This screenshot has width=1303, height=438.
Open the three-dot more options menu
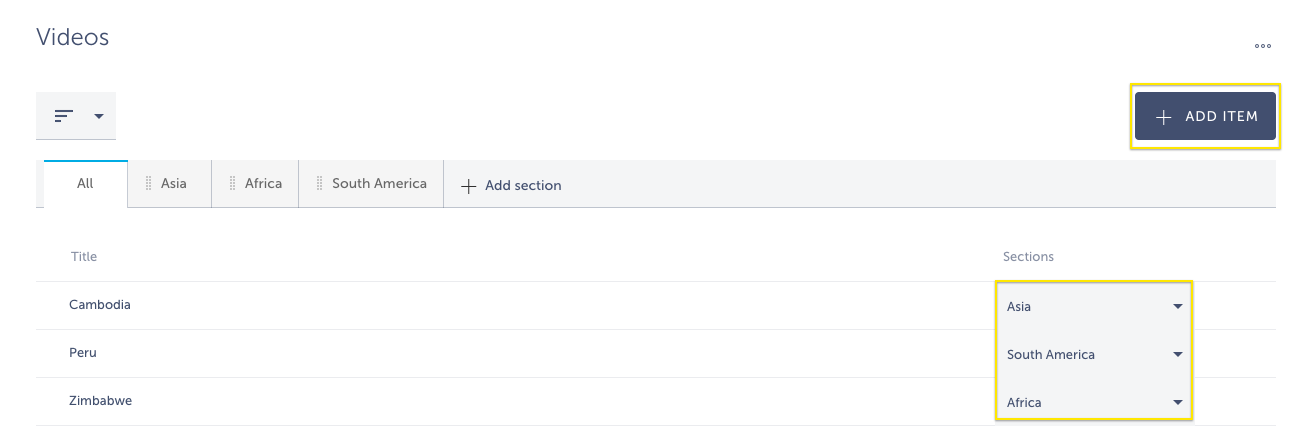(x=1263, y=46)
